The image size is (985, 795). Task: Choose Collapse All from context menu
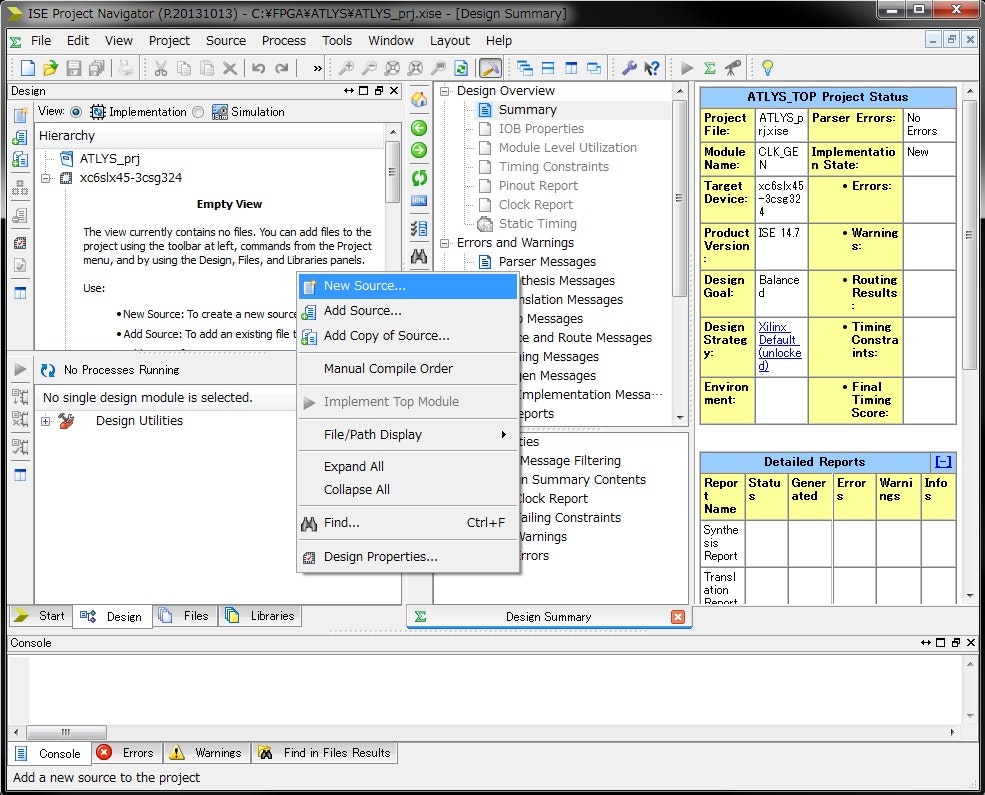pos(408,490)
